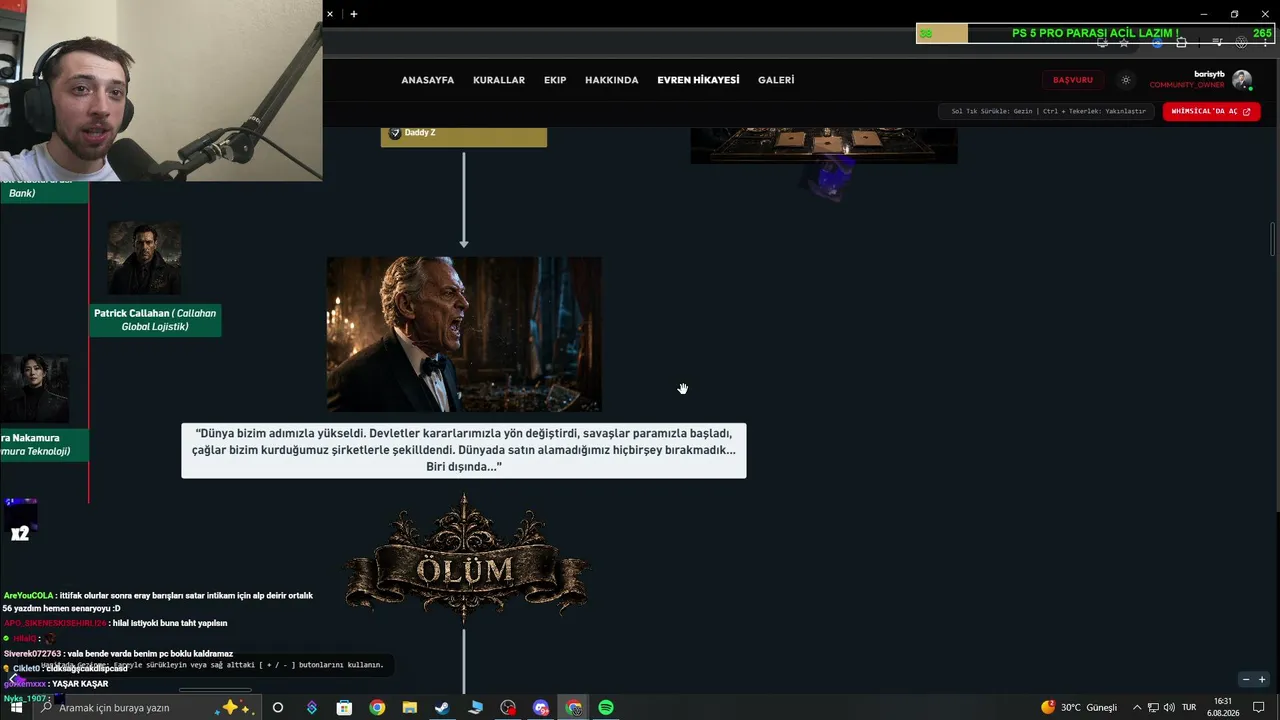Open the recording app taskbar icon

tap(508, 707)
